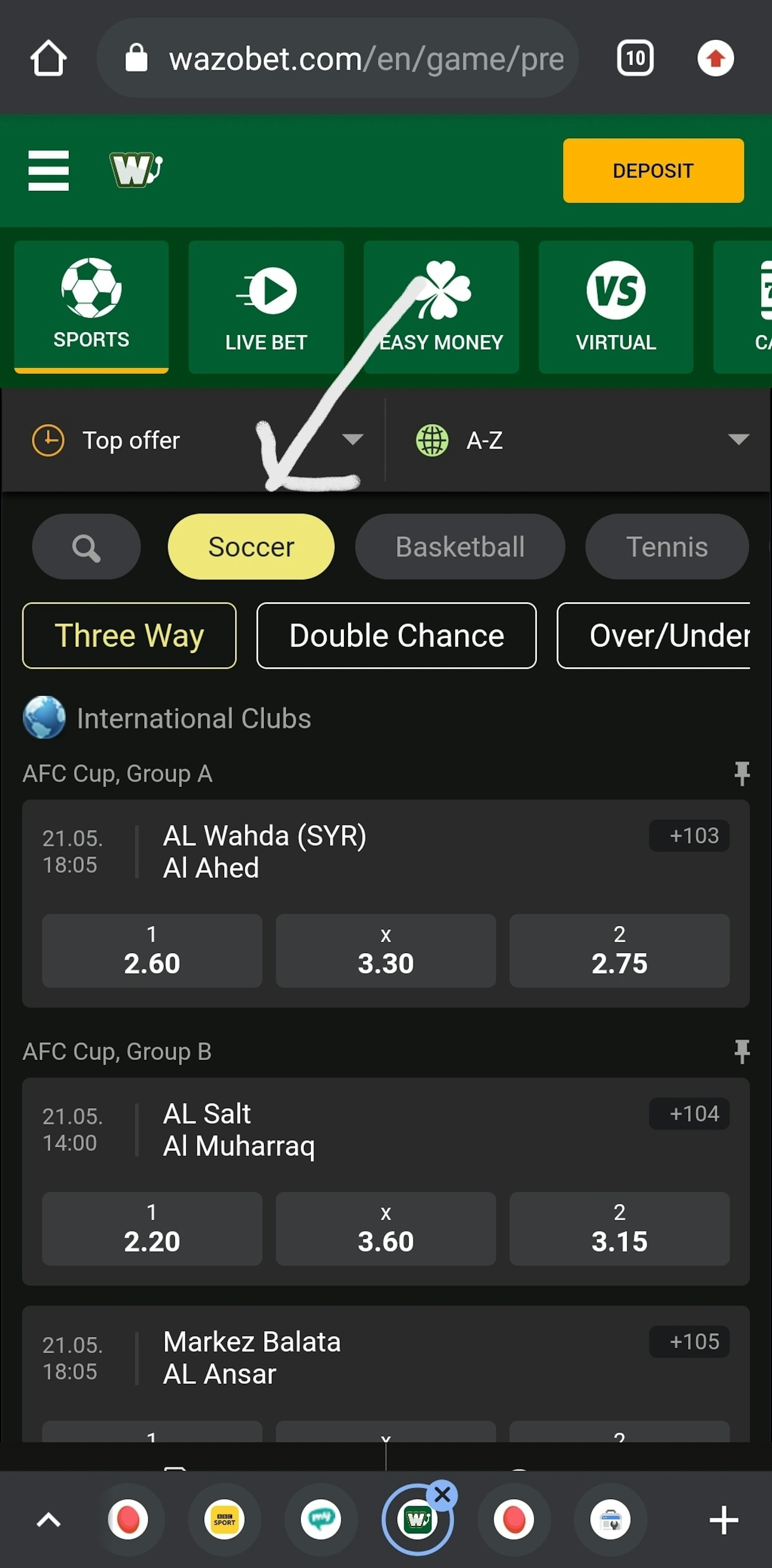Image resolution: width=772 pixels, height=1568 pixels.
Task: Open the Virtual section tab
Action: coord(616,307)
